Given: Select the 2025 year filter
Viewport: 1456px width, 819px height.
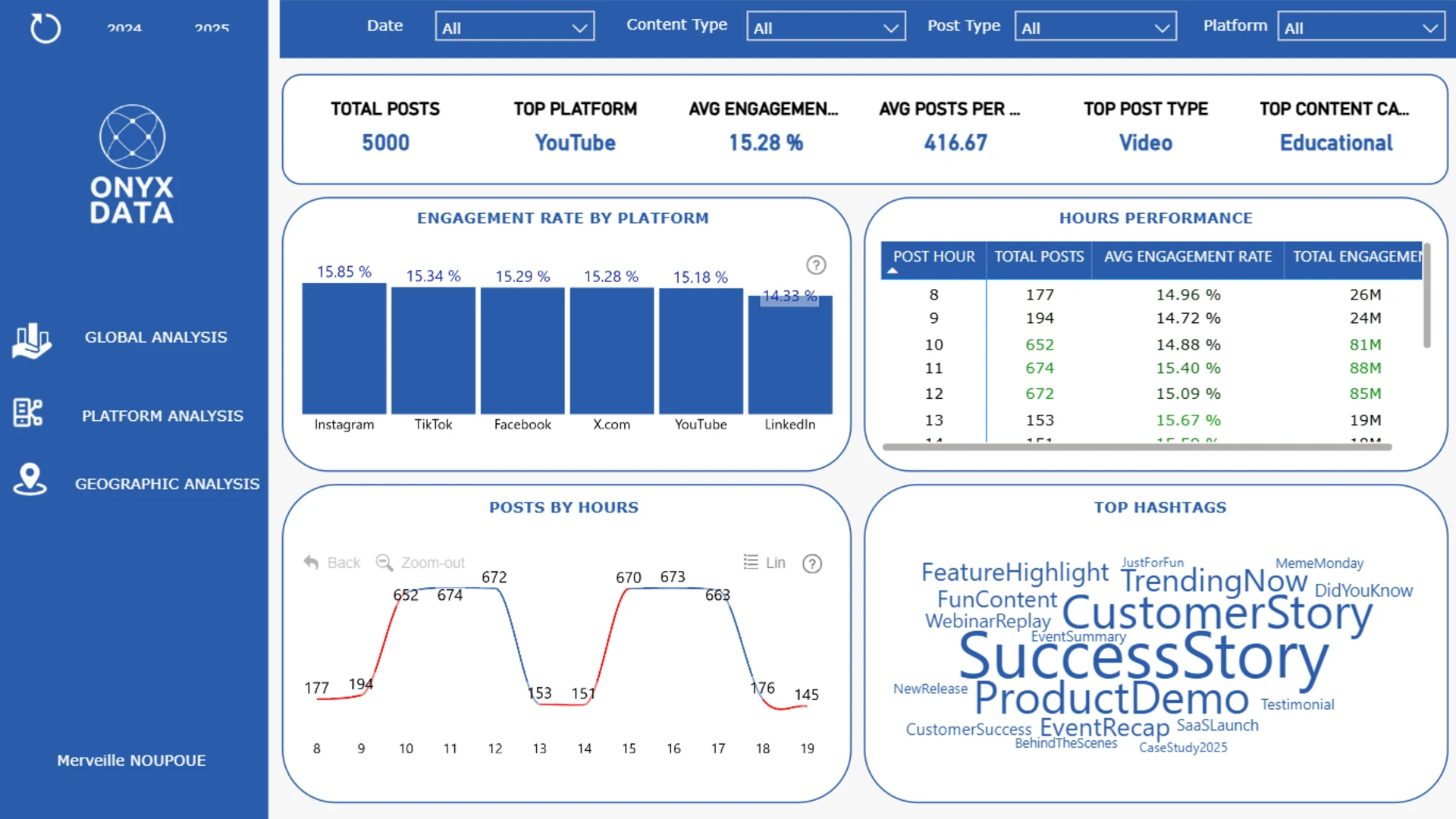Looking at the screenshot, I should pos(212,29).
